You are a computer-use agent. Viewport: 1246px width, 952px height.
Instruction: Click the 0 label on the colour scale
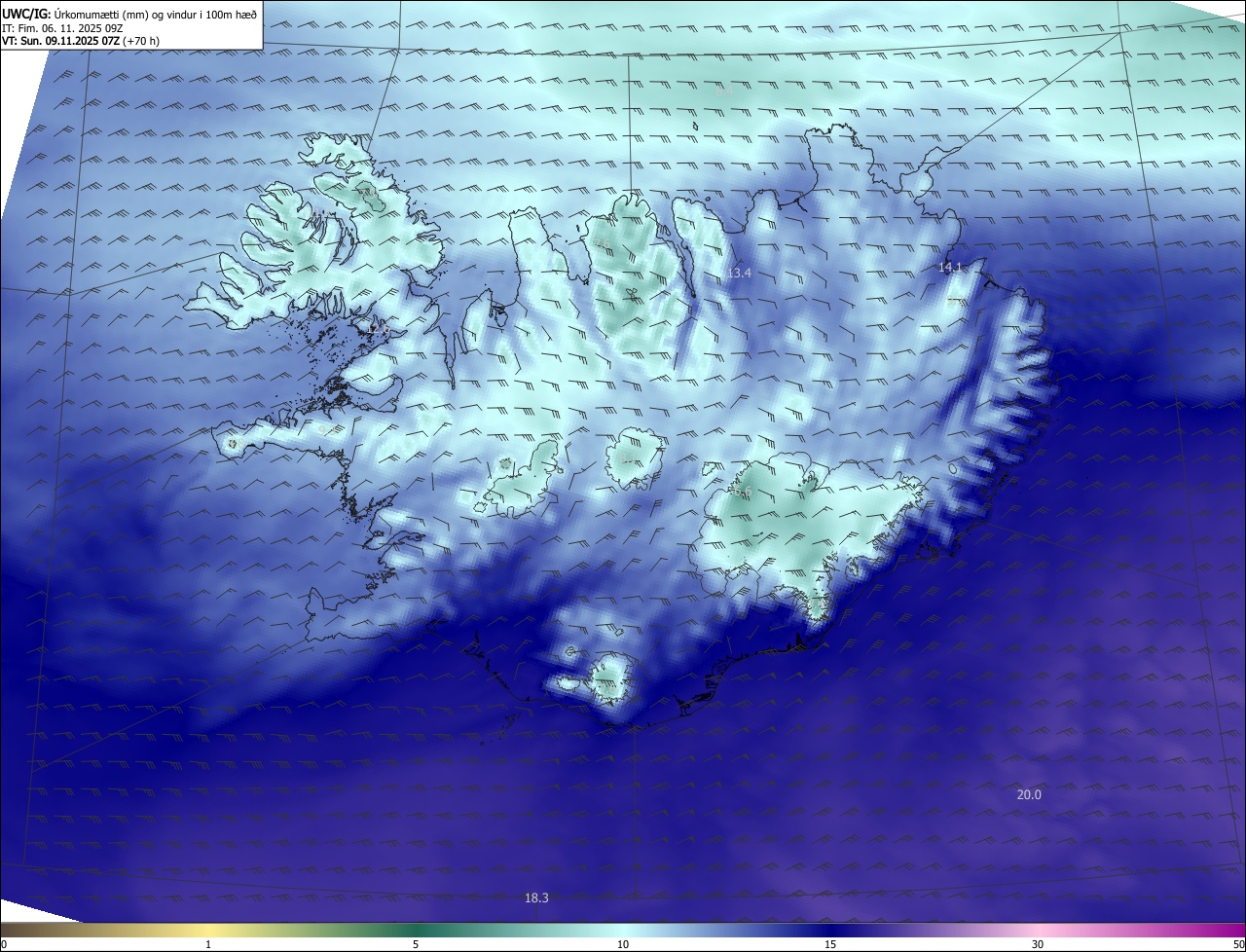pos(4,944)
